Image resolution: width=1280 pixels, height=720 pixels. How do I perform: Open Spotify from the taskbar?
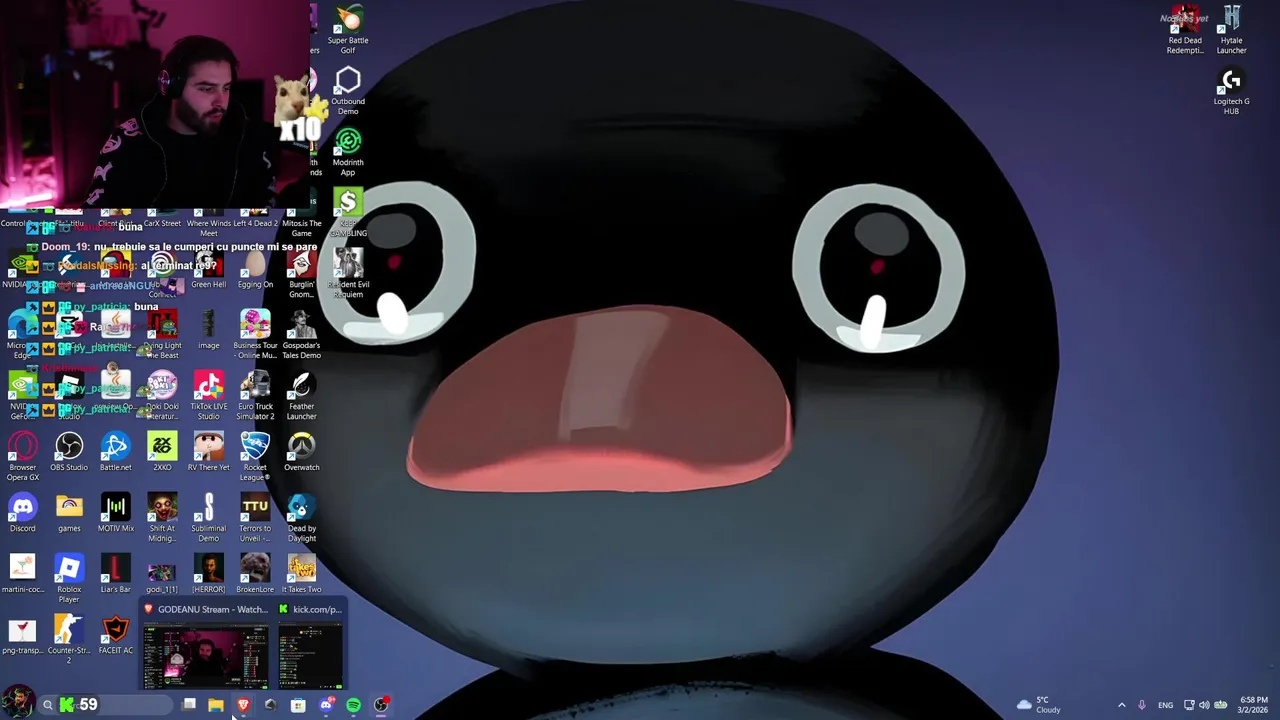353,705
